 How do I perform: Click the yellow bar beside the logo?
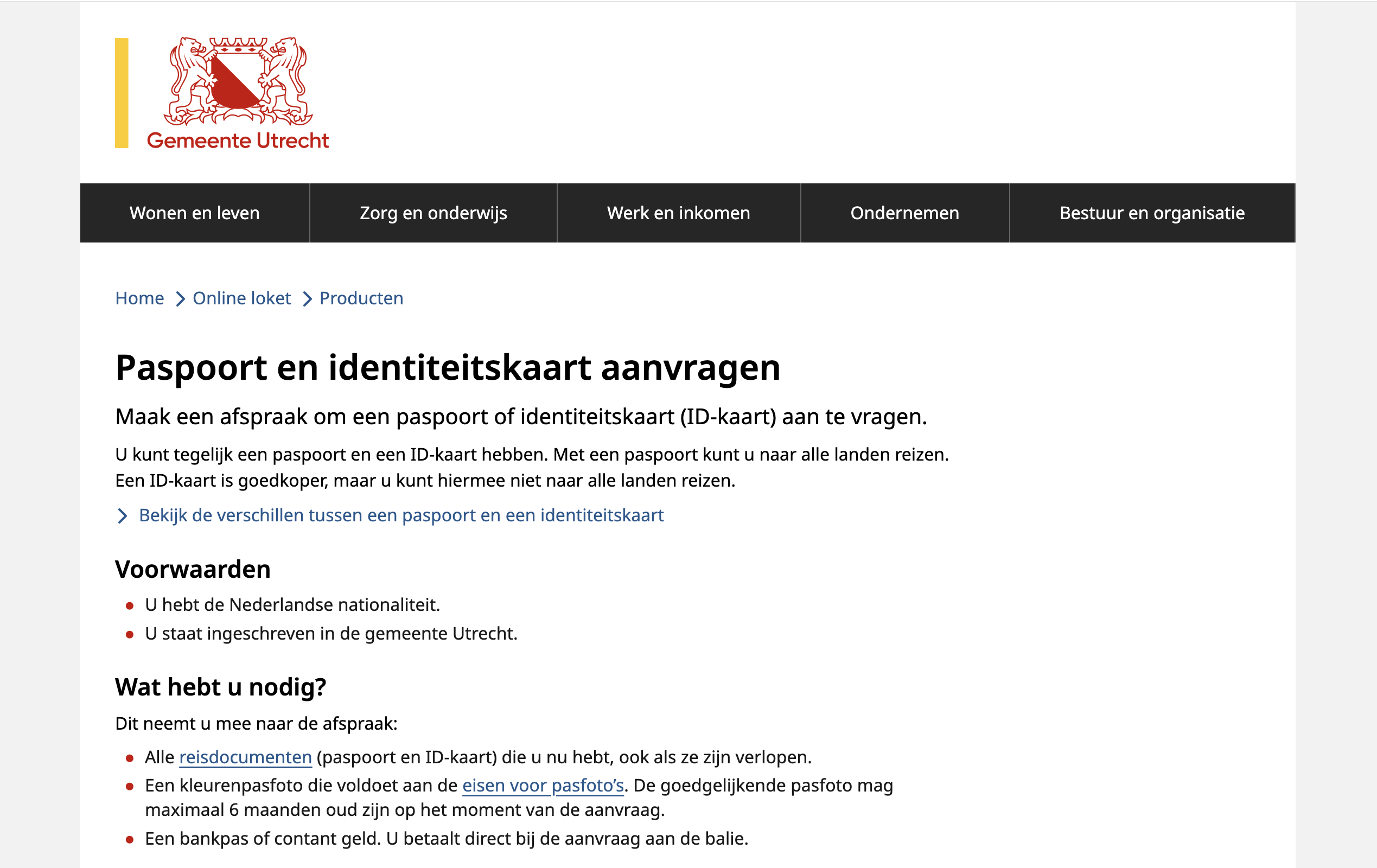(x=121, y=93)
